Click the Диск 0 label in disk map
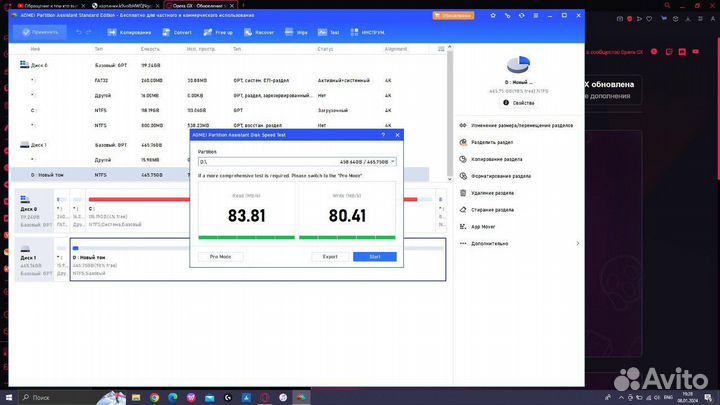Screen dimensions: 720x405 28,209
